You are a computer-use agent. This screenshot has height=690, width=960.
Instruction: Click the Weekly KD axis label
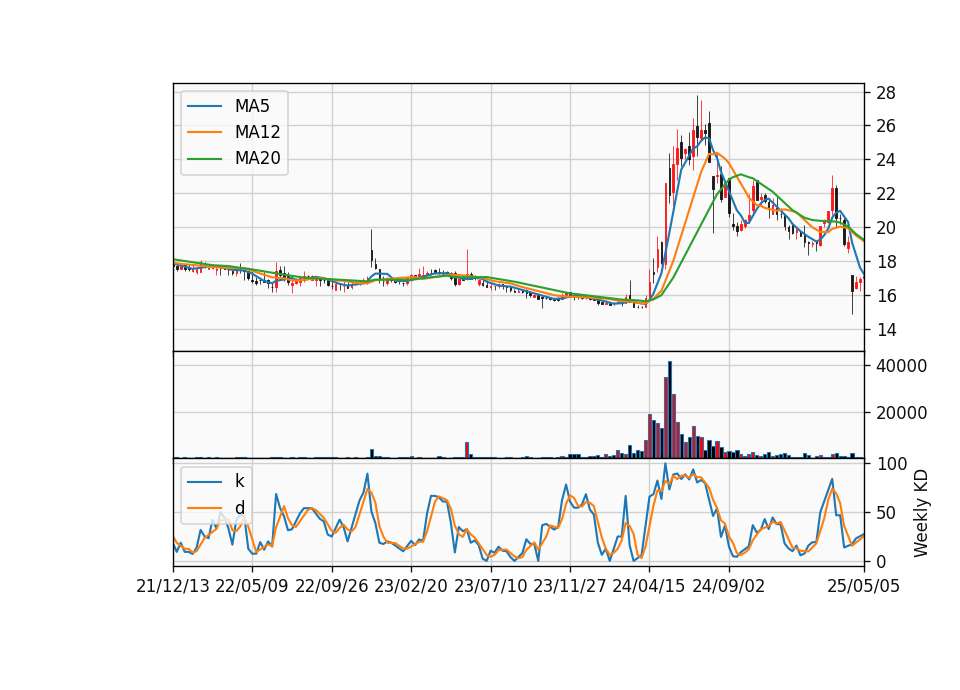pos(920,513)
